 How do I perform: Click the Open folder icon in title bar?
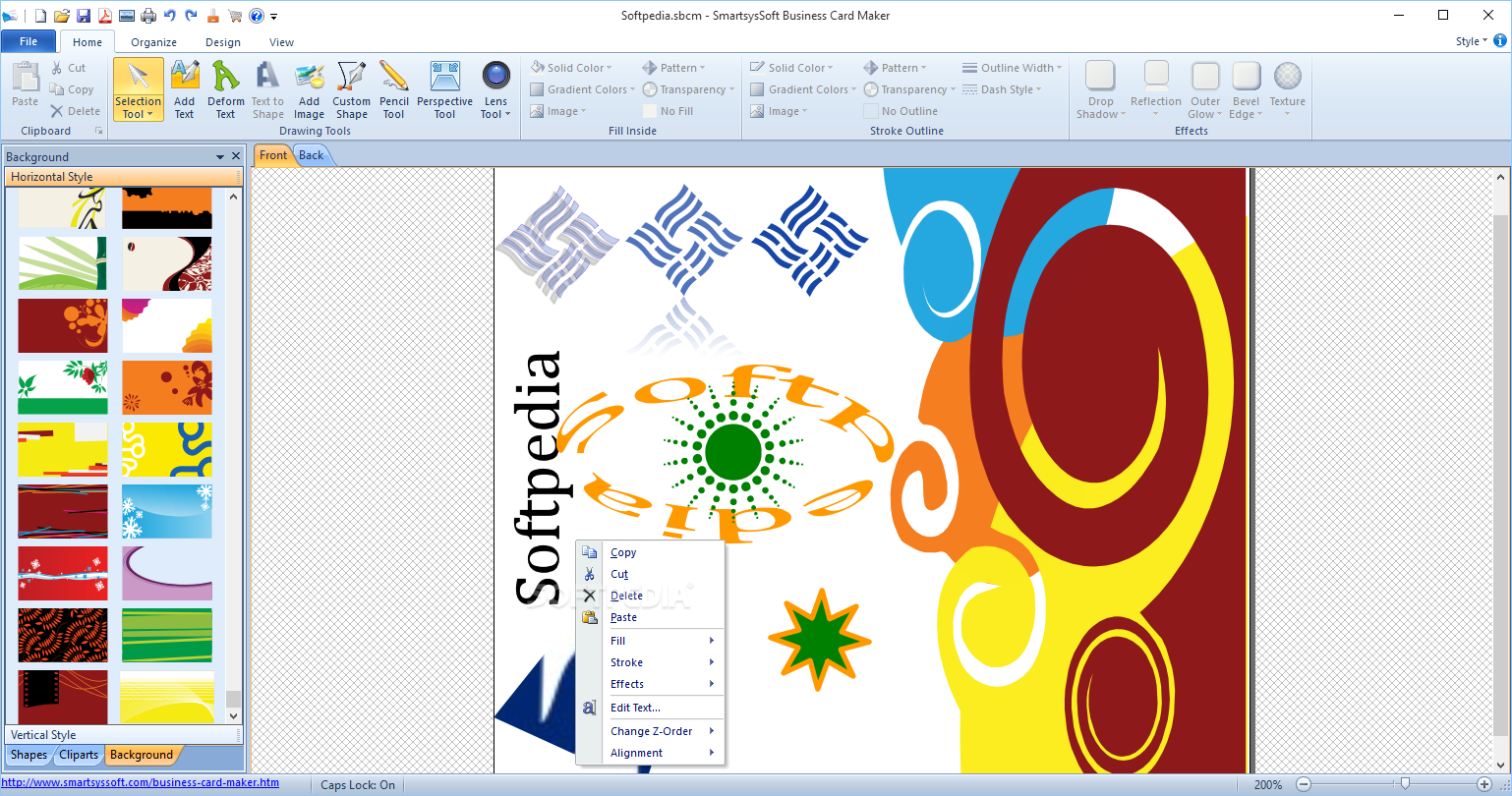(62, 16)
